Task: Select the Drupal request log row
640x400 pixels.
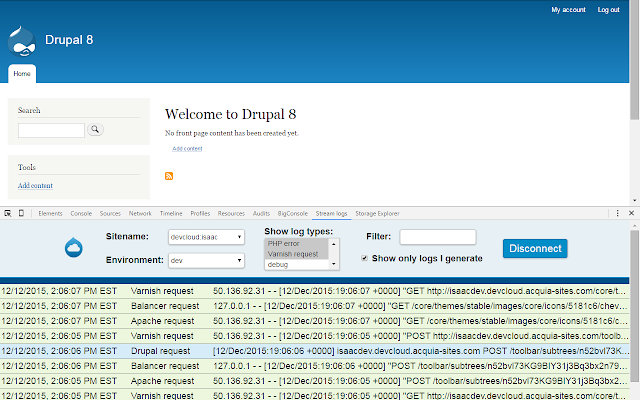Action: click(314, 351)
